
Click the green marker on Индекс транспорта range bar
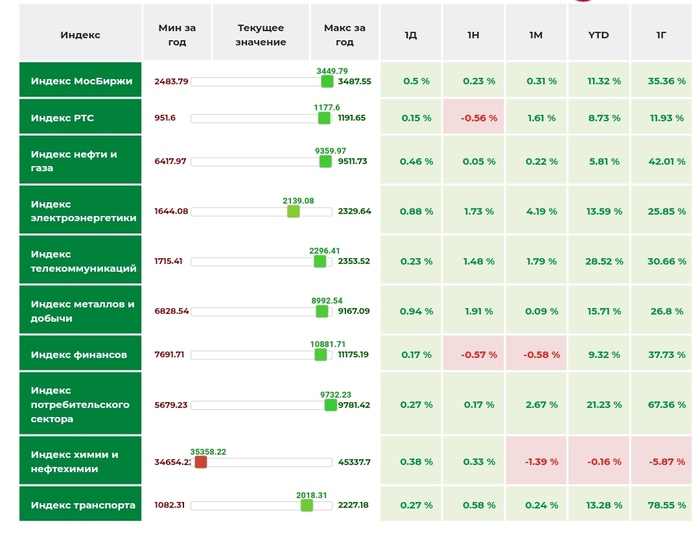tap(306, 505)
